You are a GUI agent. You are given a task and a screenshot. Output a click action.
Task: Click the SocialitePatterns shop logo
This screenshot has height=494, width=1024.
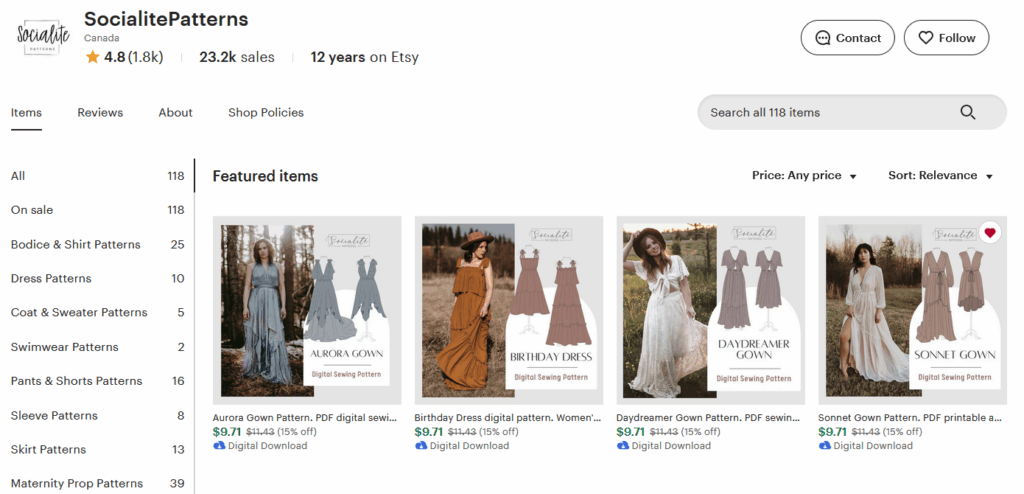coord(43,38)
